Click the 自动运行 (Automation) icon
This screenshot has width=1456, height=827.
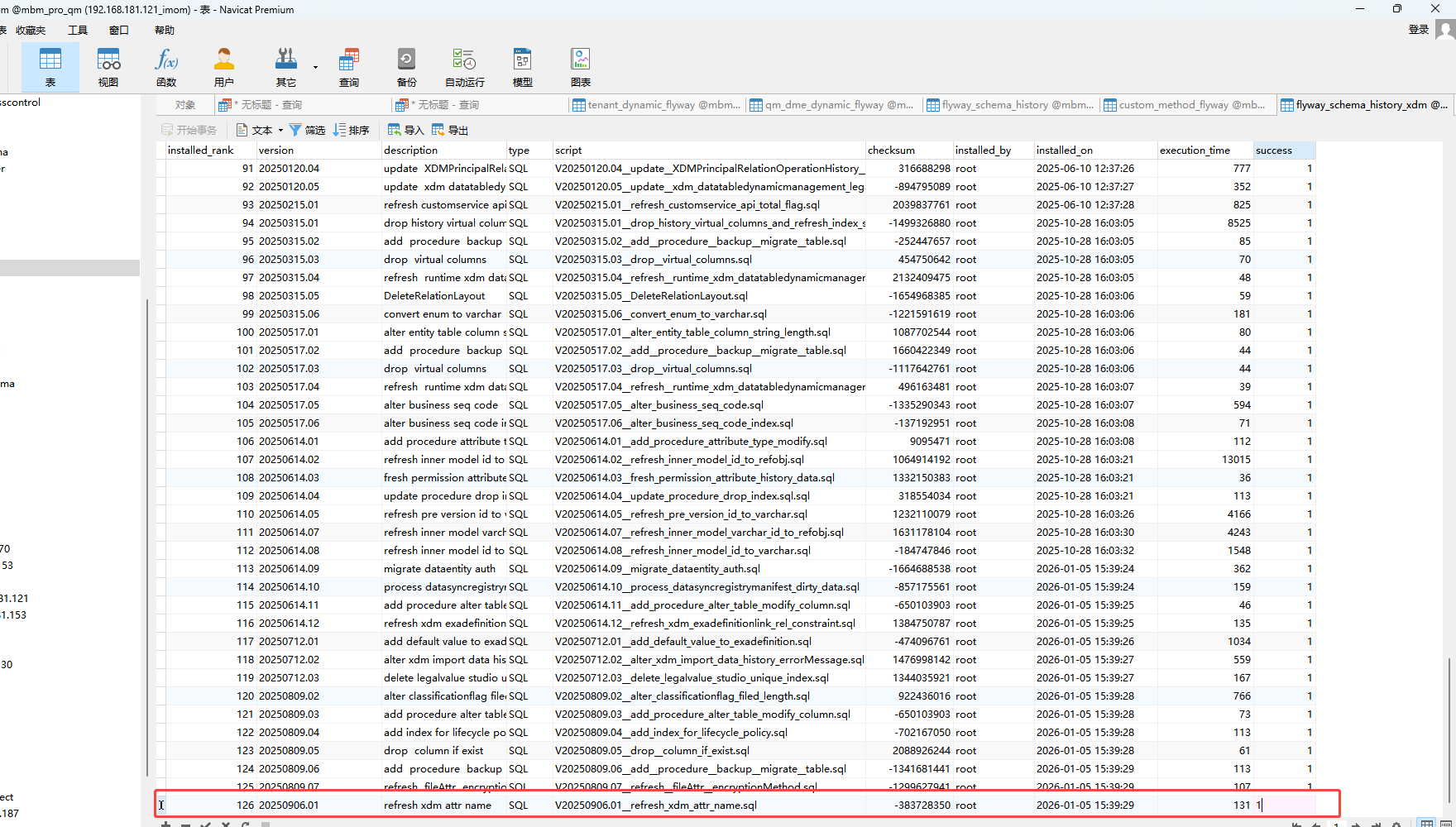click(x=464, y=67)
